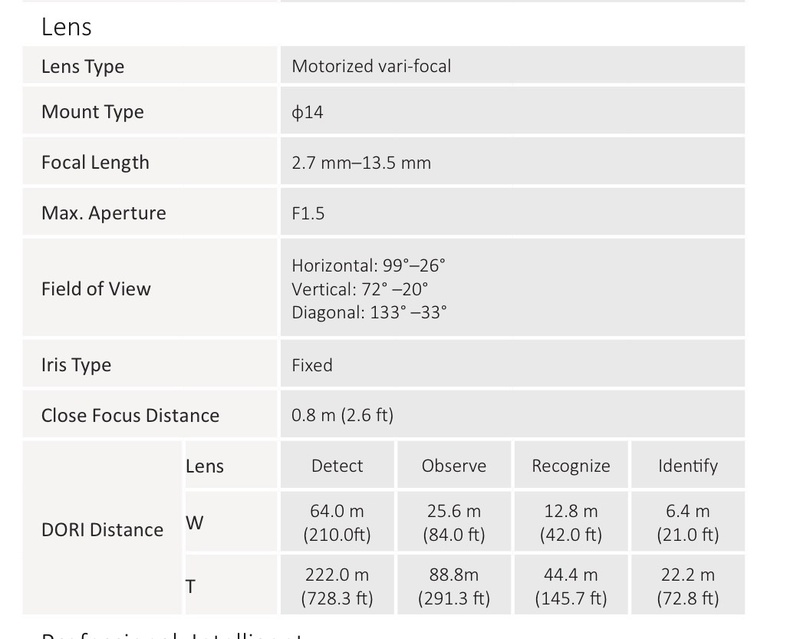Click the Lens Type row label
The image size is (800, 639).
click(82, 67)
